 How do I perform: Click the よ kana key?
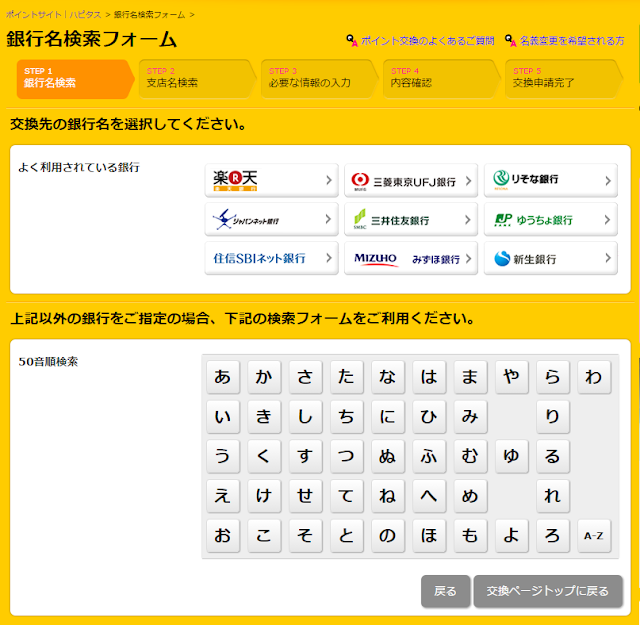pyautogui.click(x=511, y=536)
